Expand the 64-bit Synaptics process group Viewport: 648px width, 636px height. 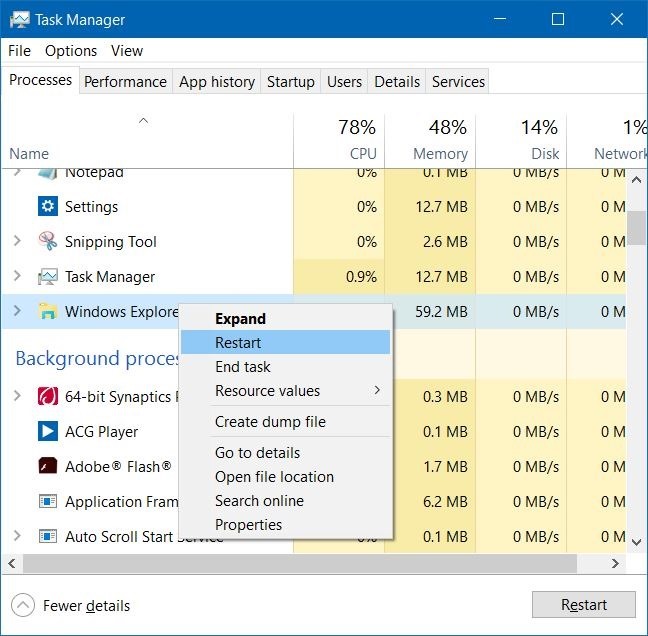pos(17,395)
